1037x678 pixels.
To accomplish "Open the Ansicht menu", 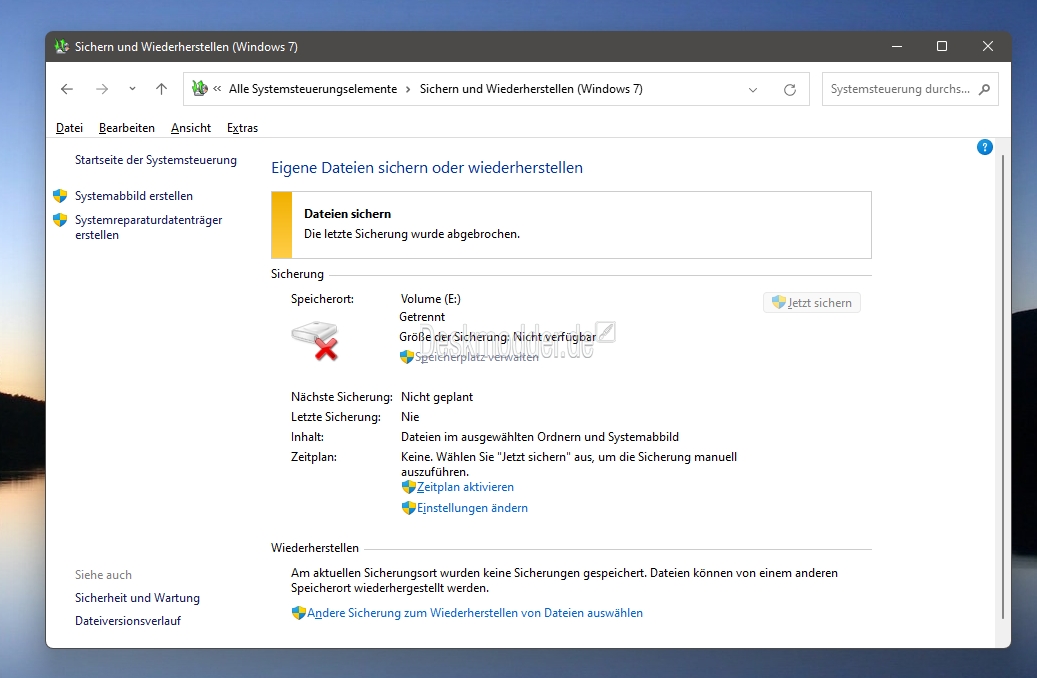I will pos(190,128).
